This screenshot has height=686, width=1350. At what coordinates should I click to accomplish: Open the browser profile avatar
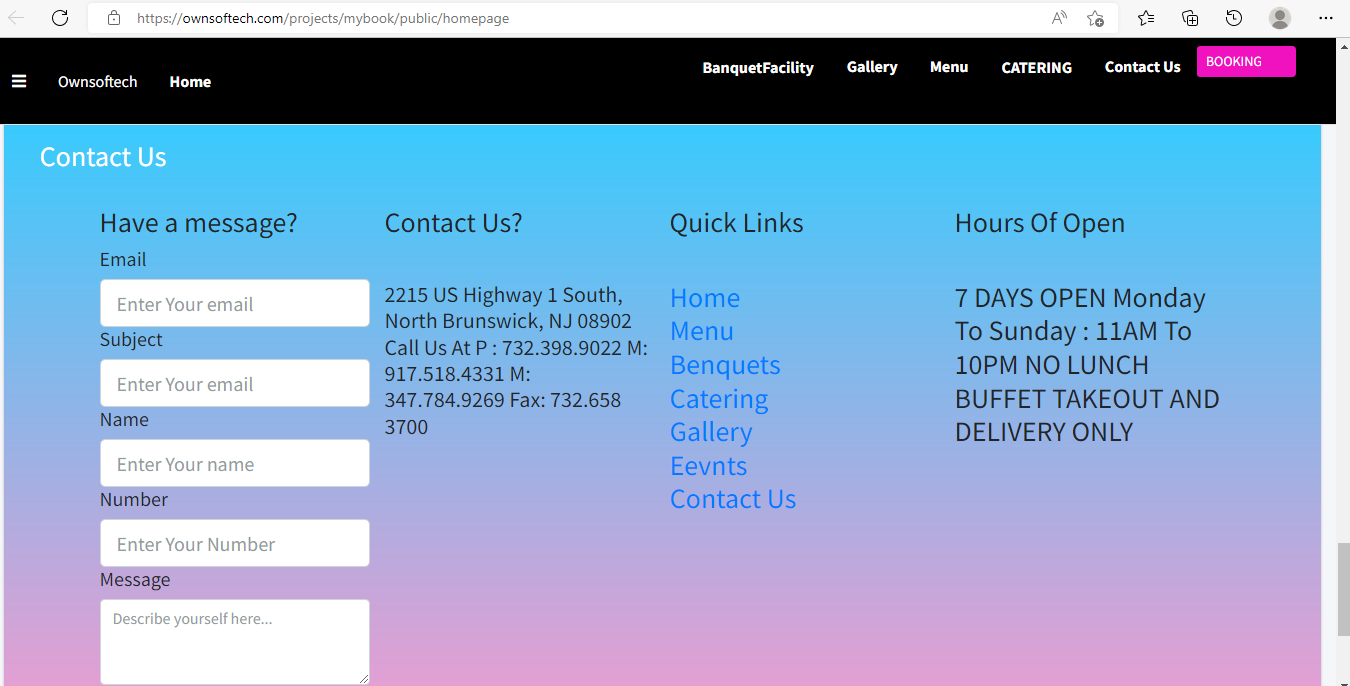(x=1279, y=18)
